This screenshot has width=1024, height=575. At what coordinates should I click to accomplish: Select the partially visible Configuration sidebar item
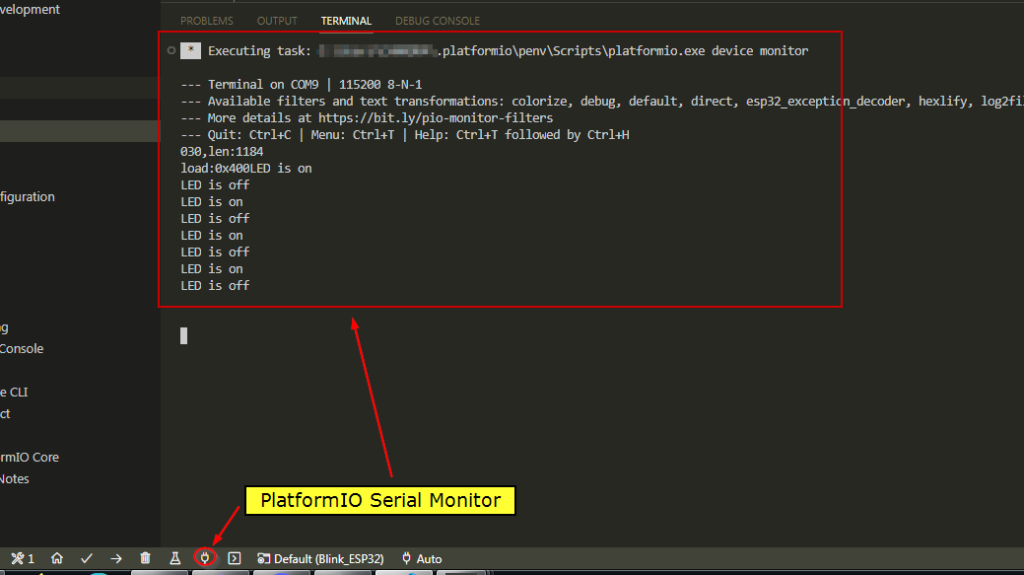click(x=27, y=197)
